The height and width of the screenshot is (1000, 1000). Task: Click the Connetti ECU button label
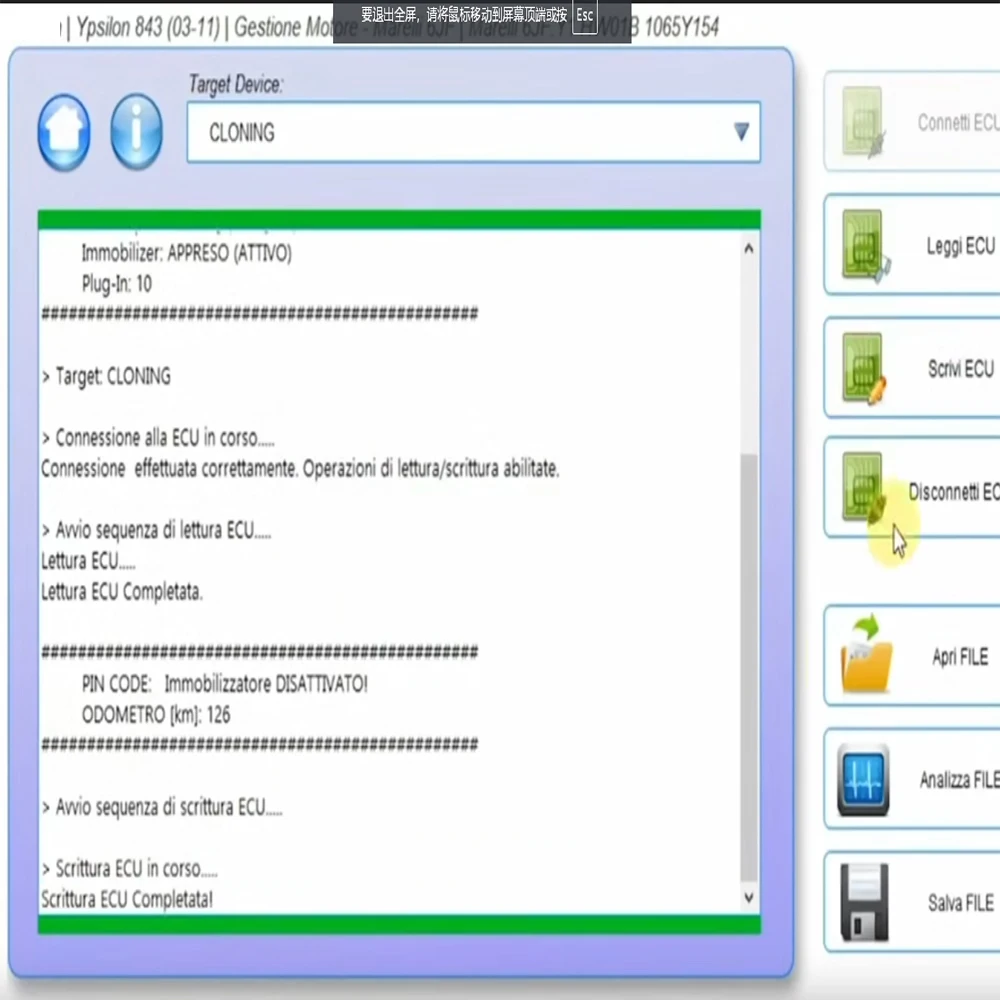tap(958, 122)
